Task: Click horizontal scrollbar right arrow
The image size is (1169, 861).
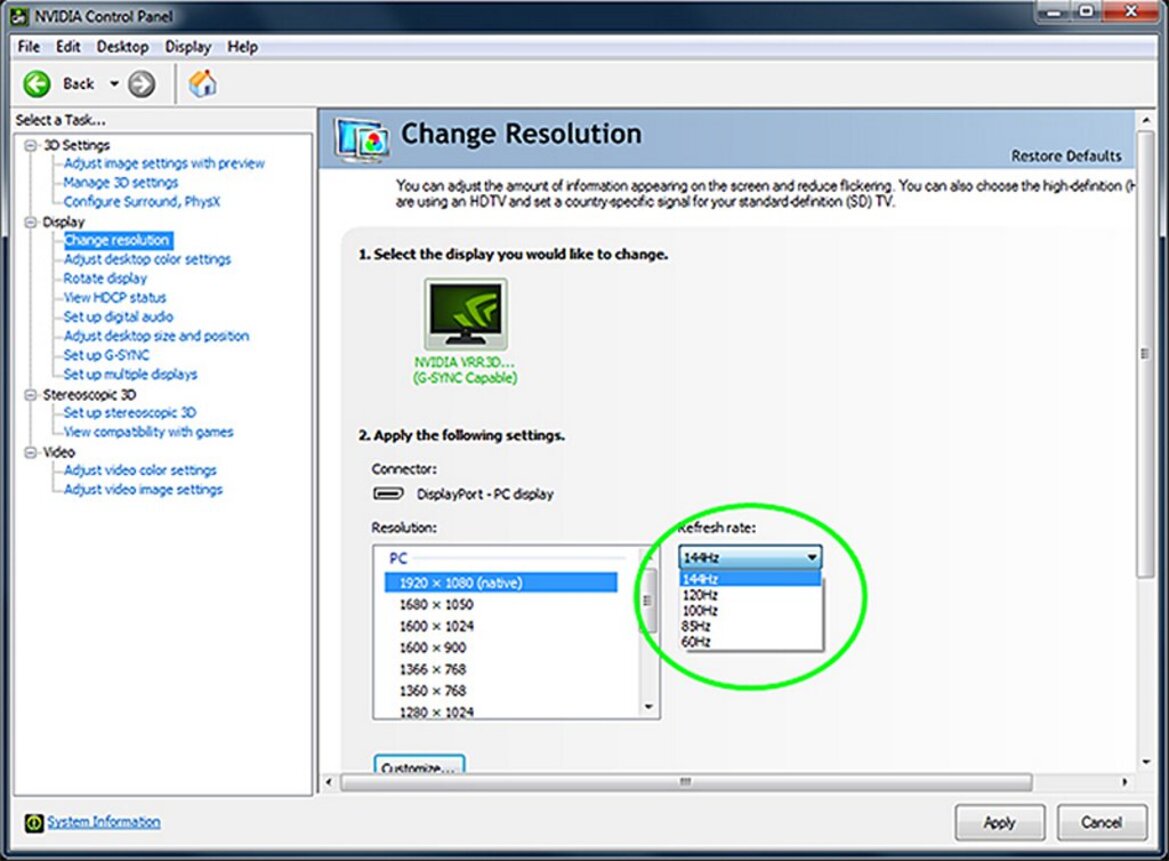Action: tap(1125, 782)
